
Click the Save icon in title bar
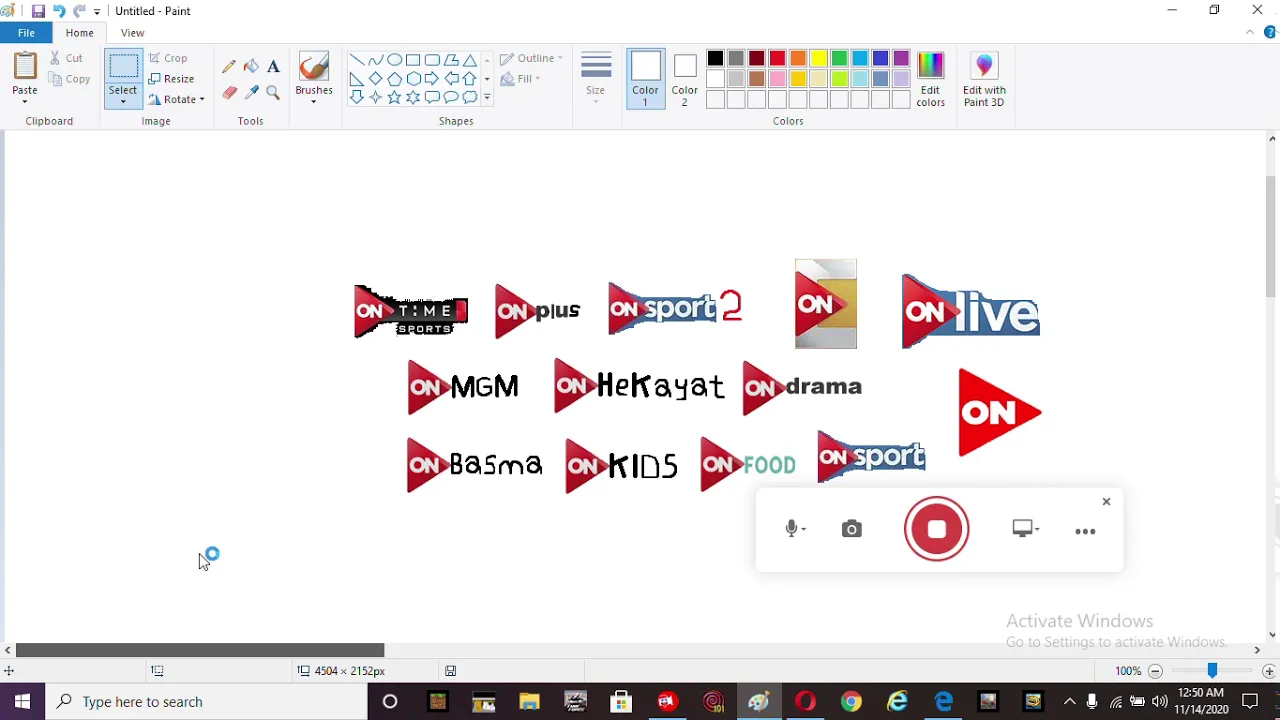click(38, 11)
